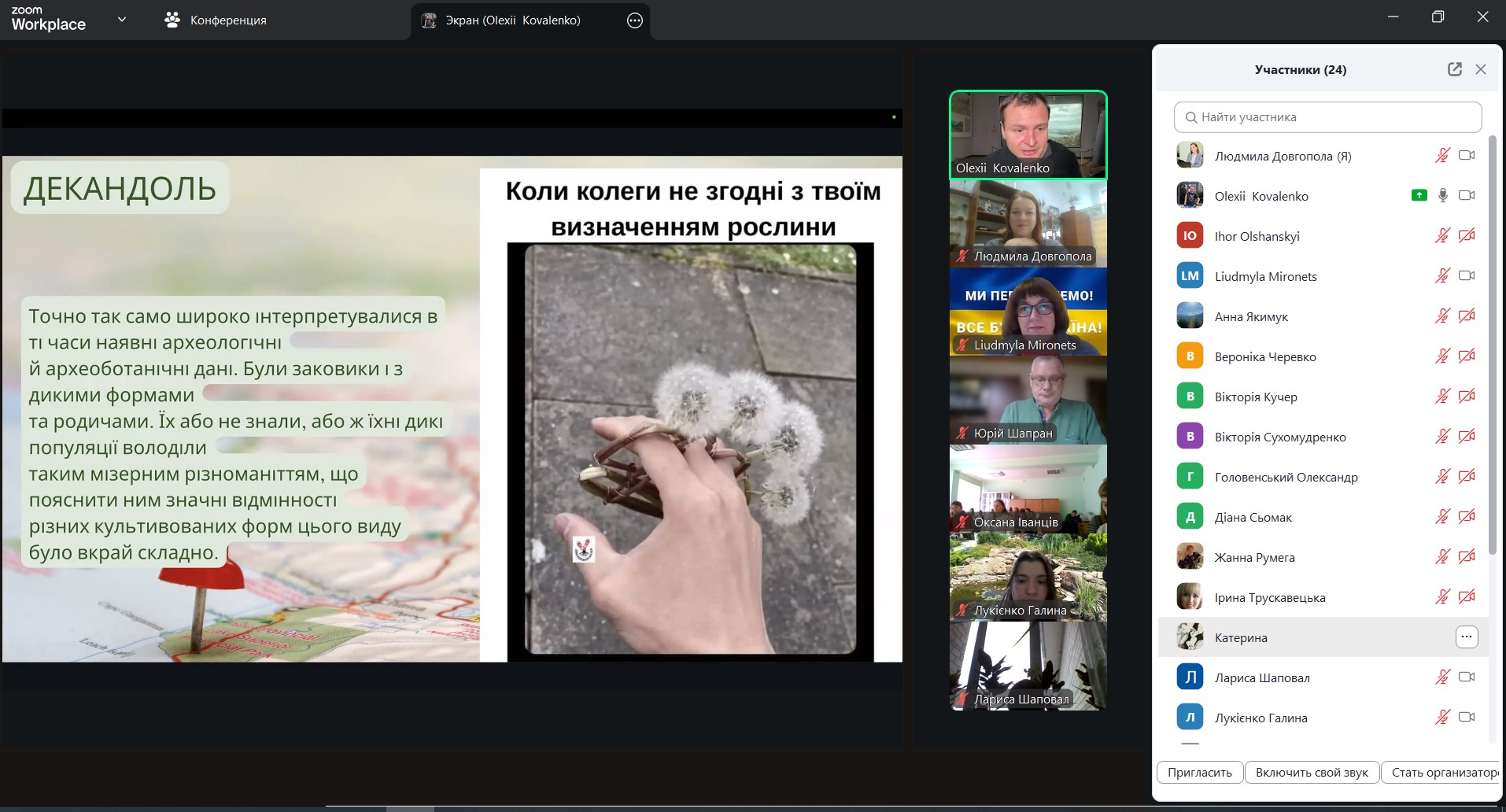
Task: Focus the Найти участника search field
Action: point(1327,117)
